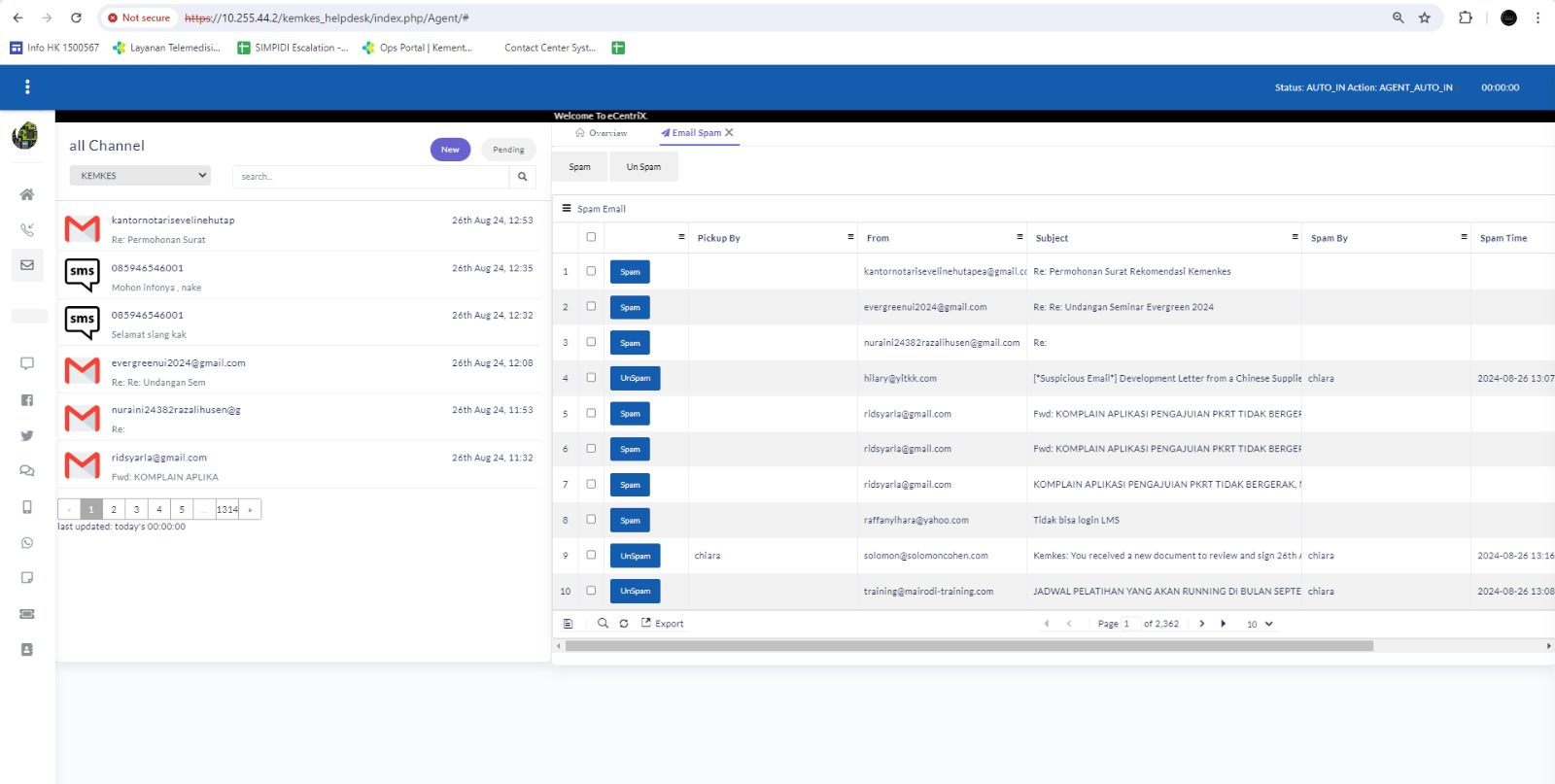Click the envelope email icon in sidebar

[x=27, y=265]
